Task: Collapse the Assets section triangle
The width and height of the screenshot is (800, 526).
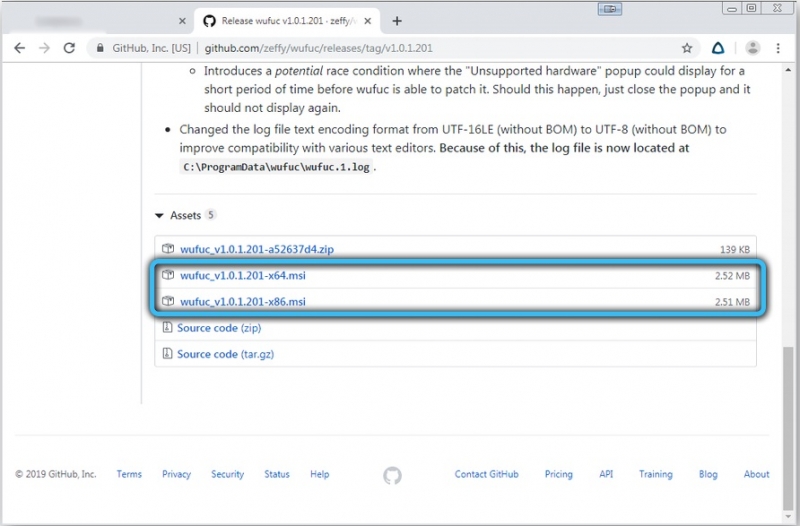Action: [159, 216]
